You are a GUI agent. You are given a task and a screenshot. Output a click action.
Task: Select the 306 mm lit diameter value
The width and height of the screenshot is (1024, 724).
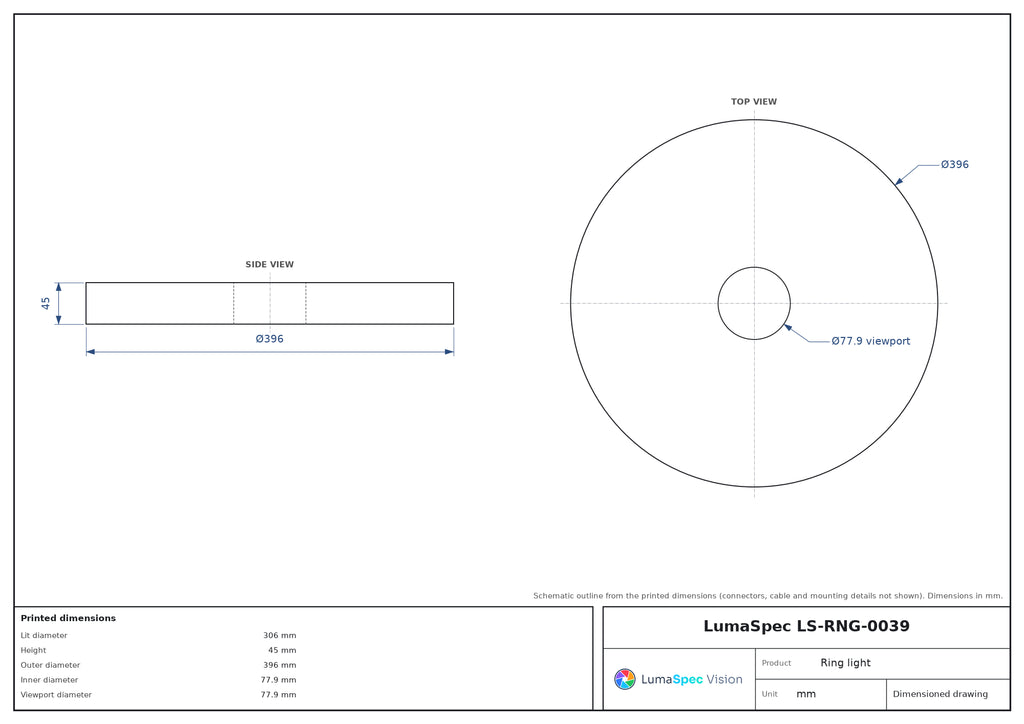coord(280,635)
